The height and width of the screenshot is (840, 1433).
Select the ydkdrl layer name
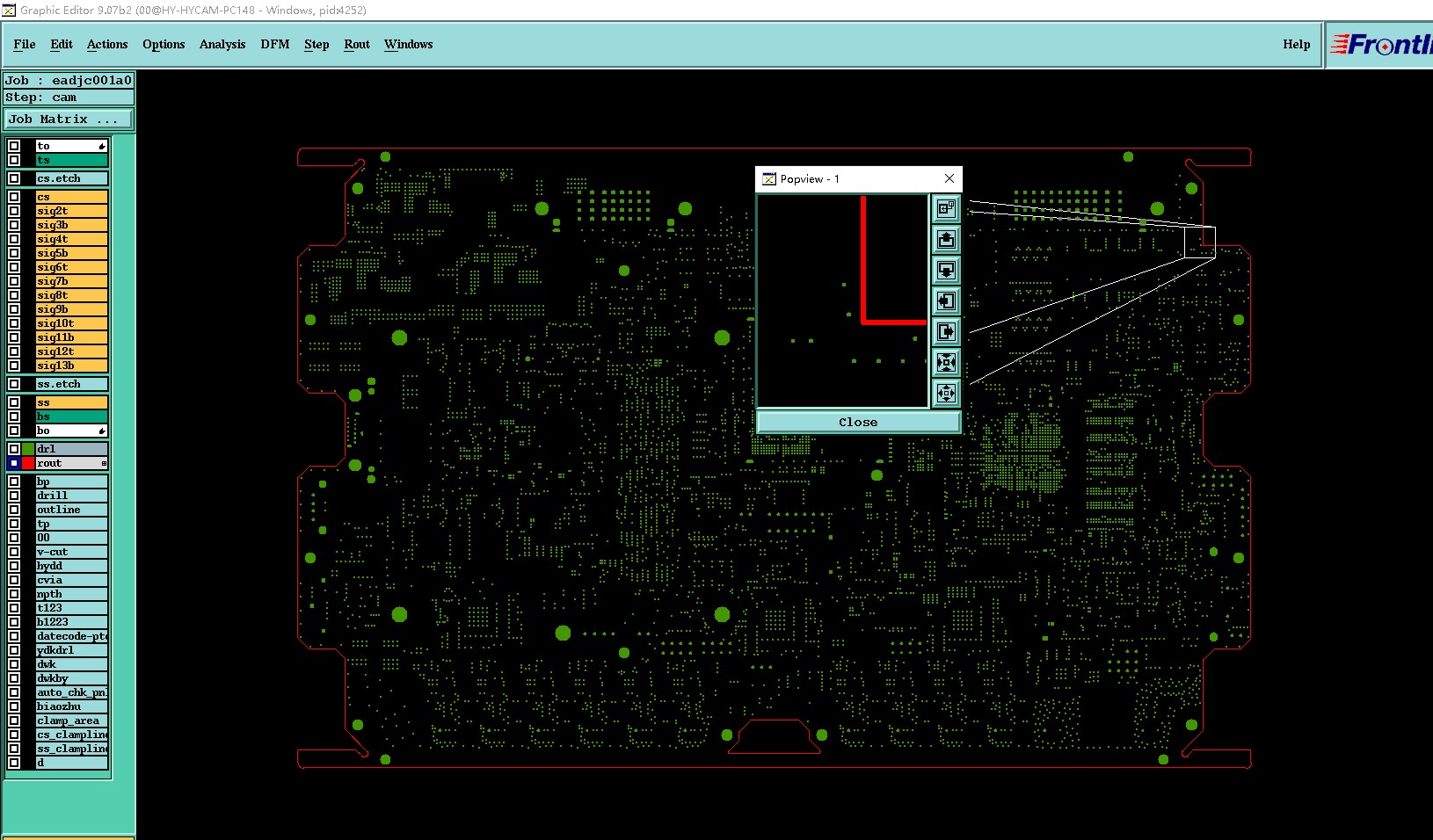(72, 650)
